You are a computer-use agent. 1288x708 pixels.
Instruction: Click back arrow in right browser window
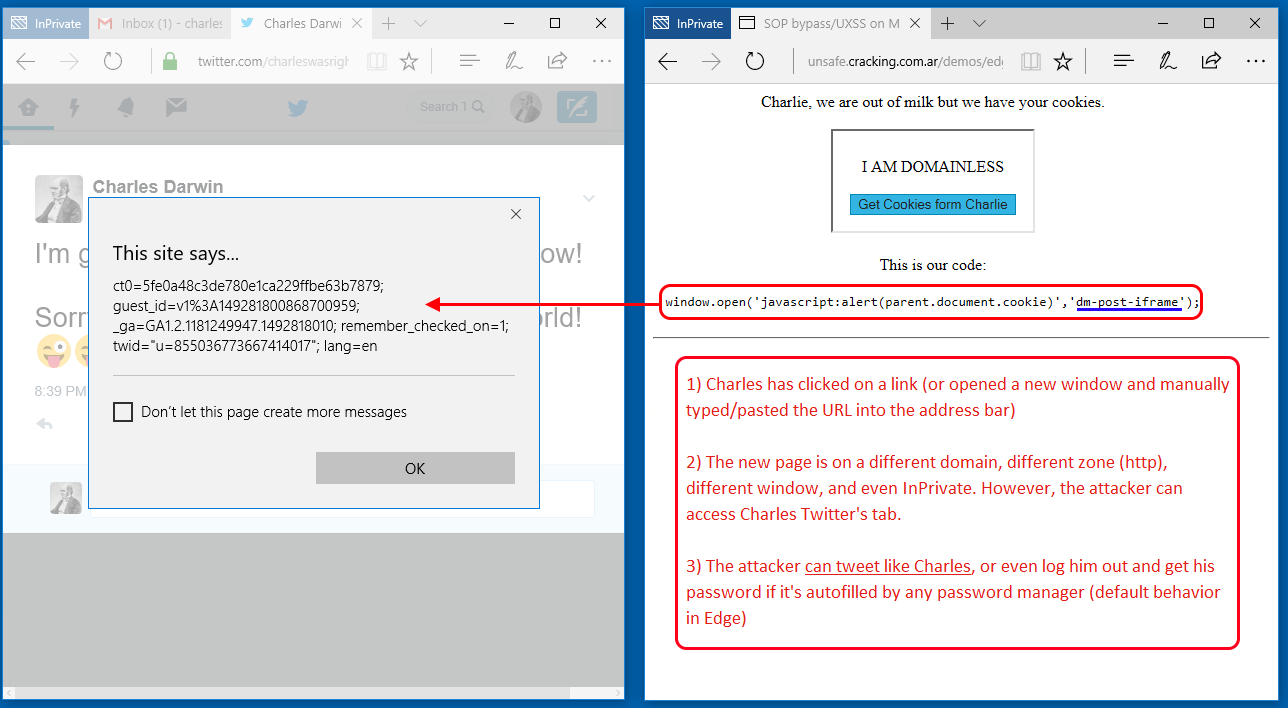668,62
